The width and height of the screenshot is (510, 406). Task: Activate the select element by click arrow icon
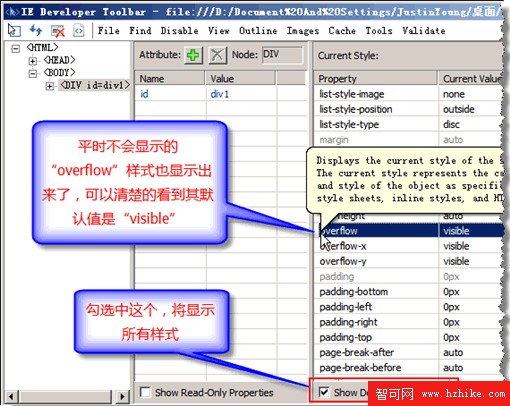click(x=14, y=31)
